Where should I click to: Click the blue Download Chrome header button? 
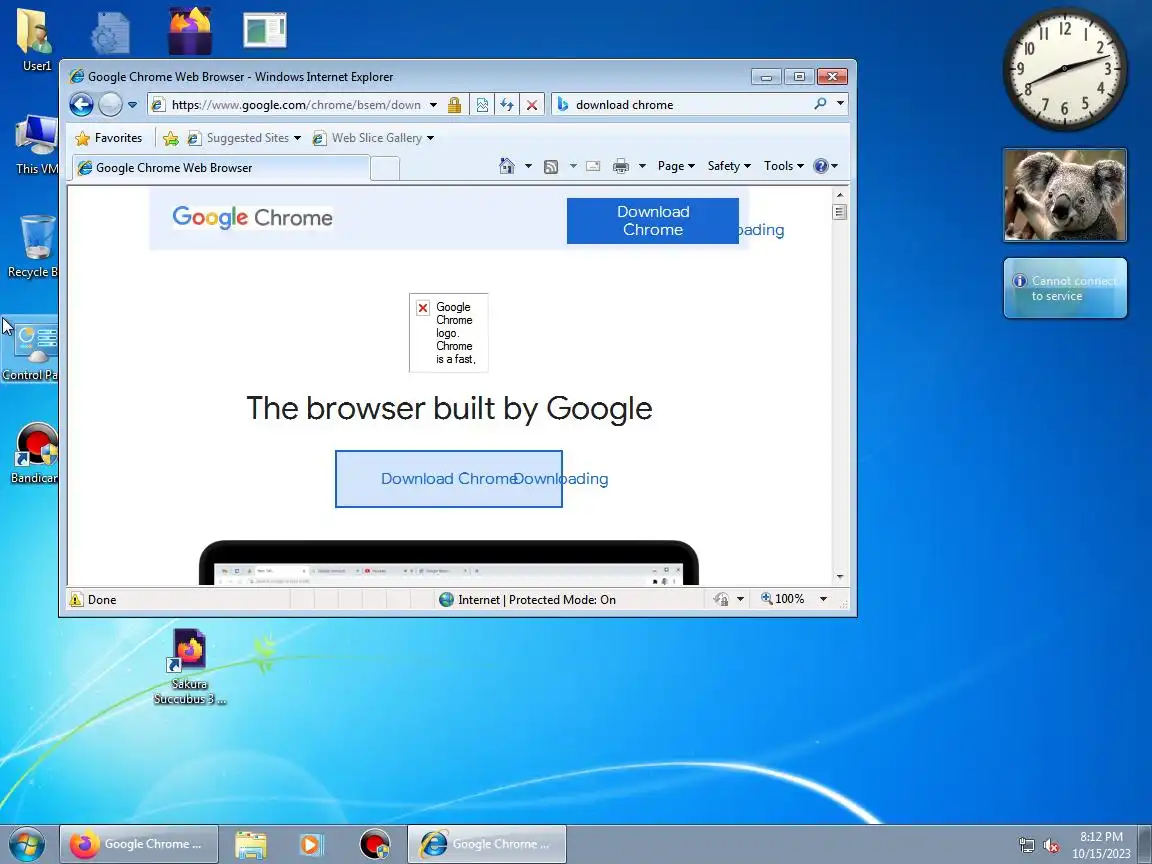click(653, 220)
